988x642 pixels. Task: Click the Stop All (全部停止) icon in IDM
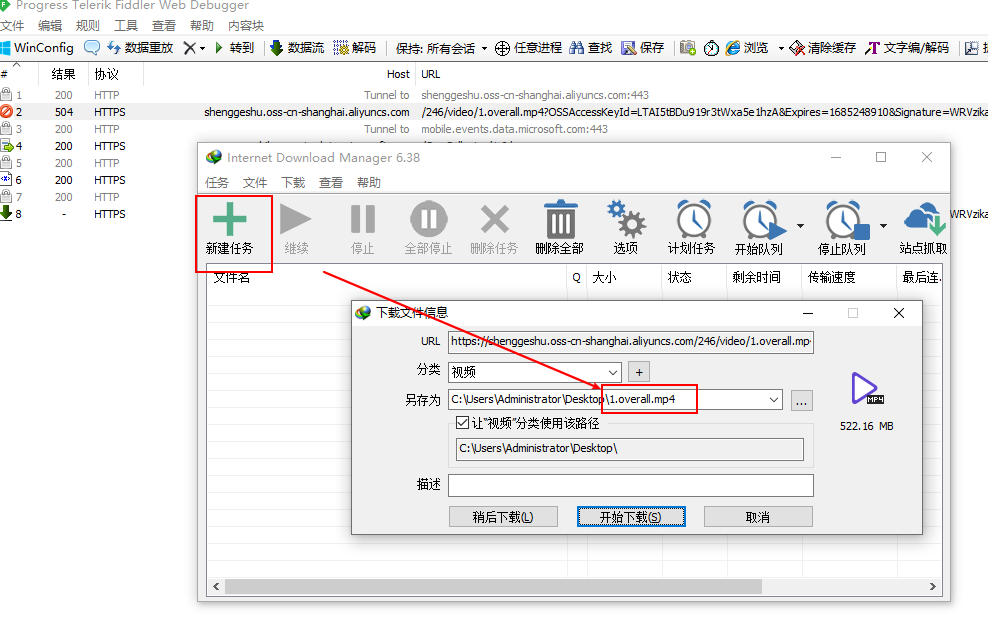tap(428, 219)
